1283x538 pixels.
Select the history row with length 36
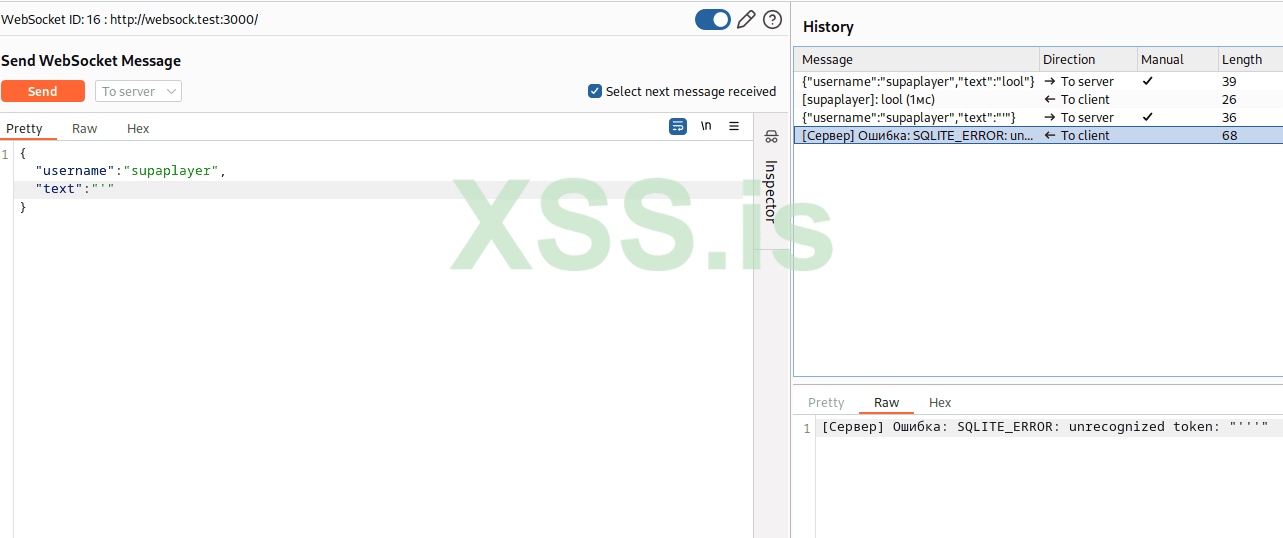point(1038,117)
